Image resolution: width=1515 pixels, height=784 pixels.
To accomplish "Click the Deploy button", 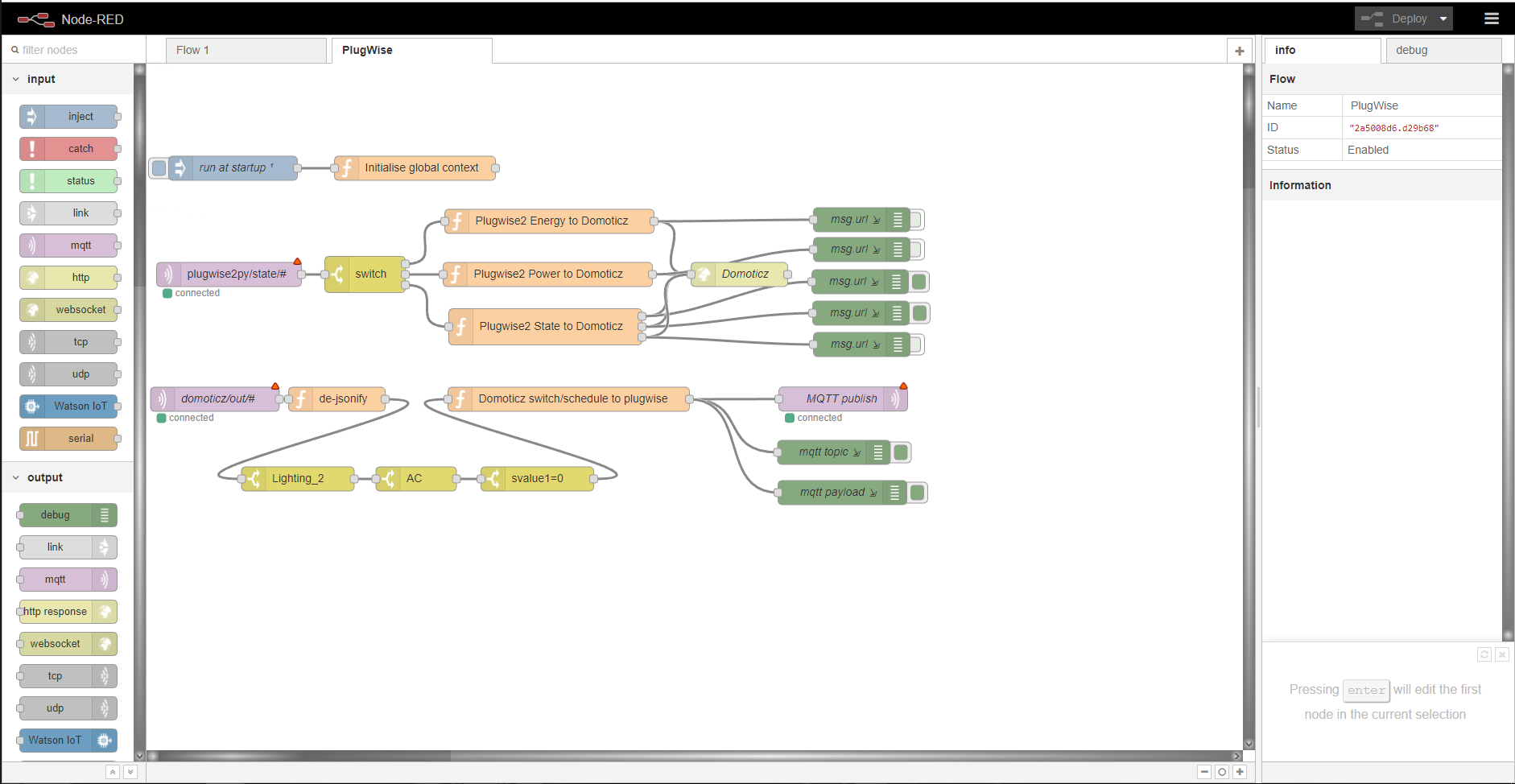I will (1395, 19).
